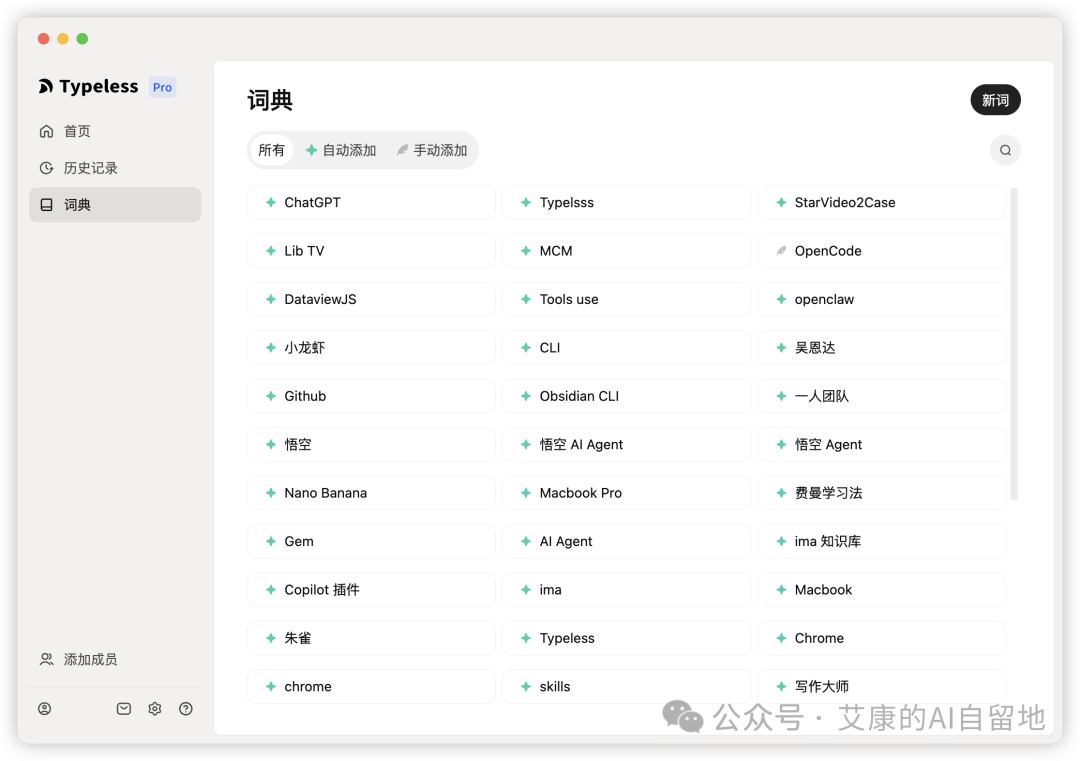Open the Lib TV dictionary entry
Viewport: 1080px width, 761px height.
[x=371, y=251]
